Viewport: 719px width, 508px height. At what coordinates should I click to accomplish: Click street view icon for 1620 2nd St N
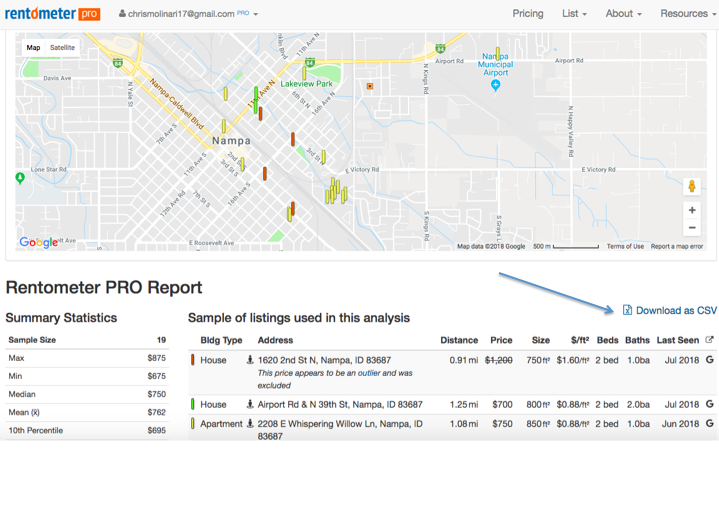pyautogui.click(x=250, y=360)
